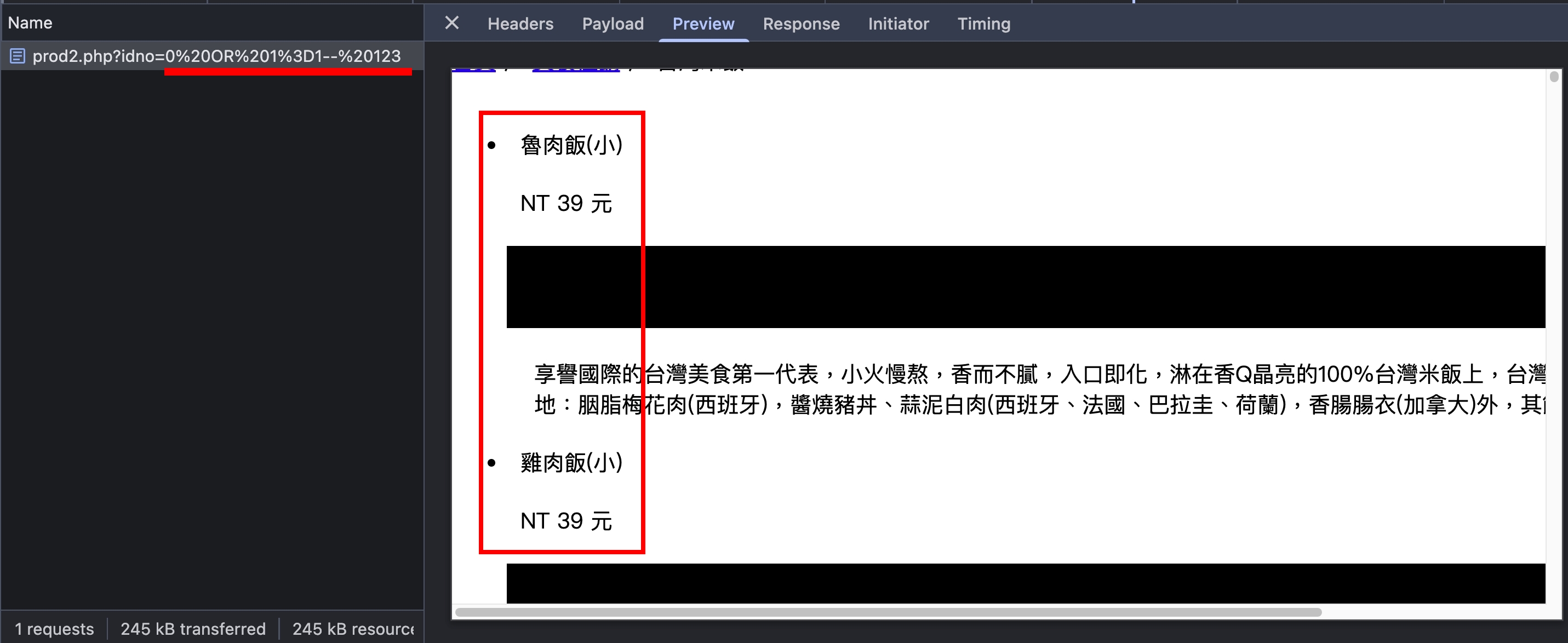Click the 1 requests status entry

tap(54, 628)
